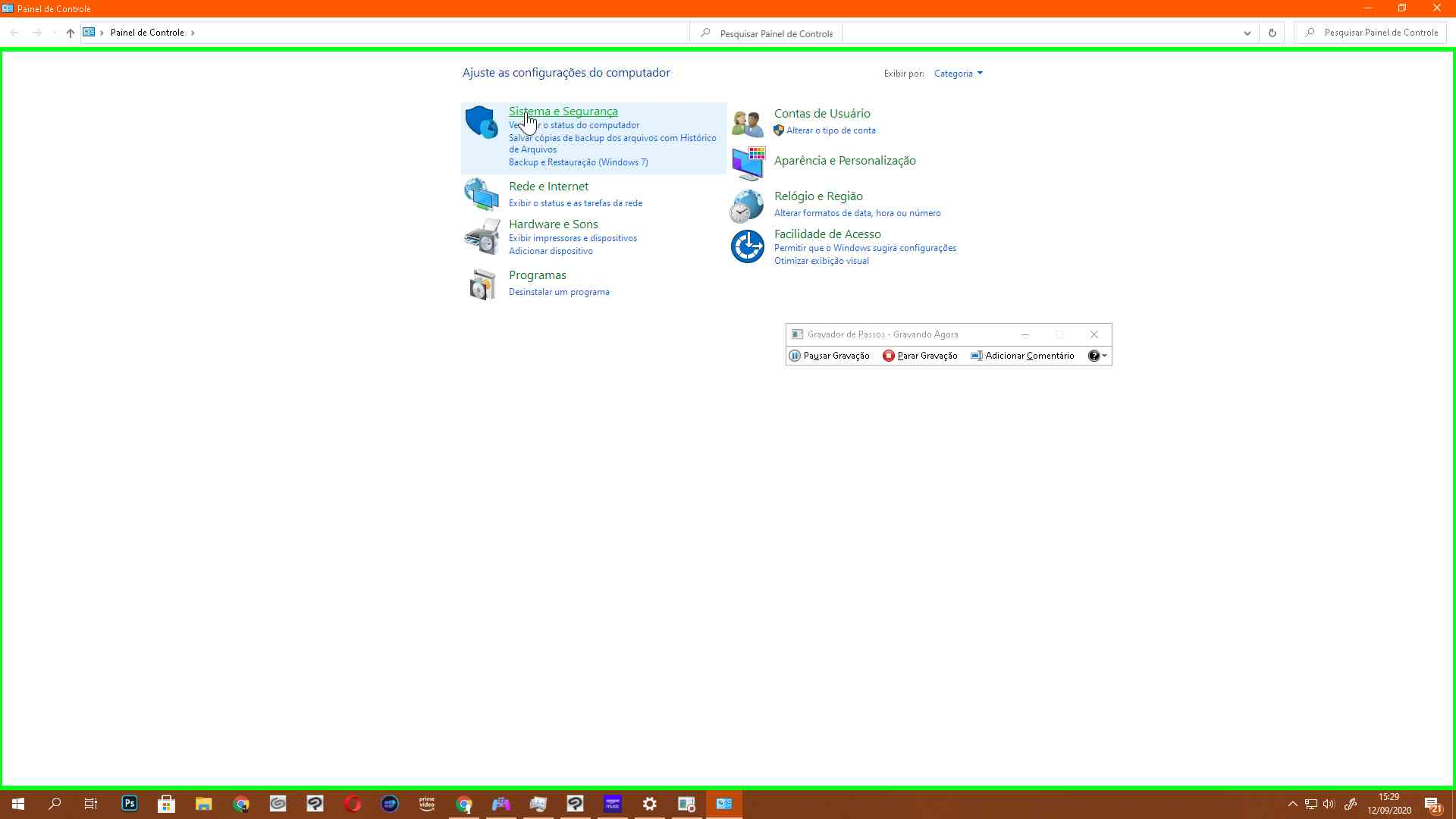Click the Backup e Restauração (Windows 7) link

pyautogui.click(x=578, y=162)
